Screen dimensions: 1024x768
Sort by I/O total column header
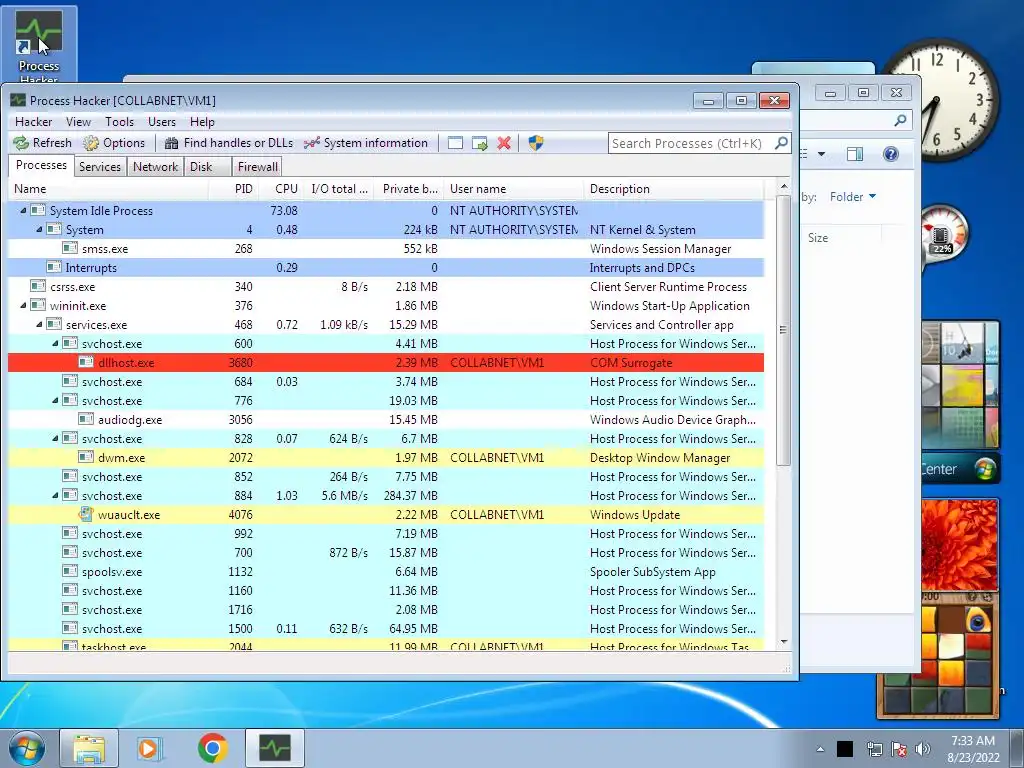point(340,189)
